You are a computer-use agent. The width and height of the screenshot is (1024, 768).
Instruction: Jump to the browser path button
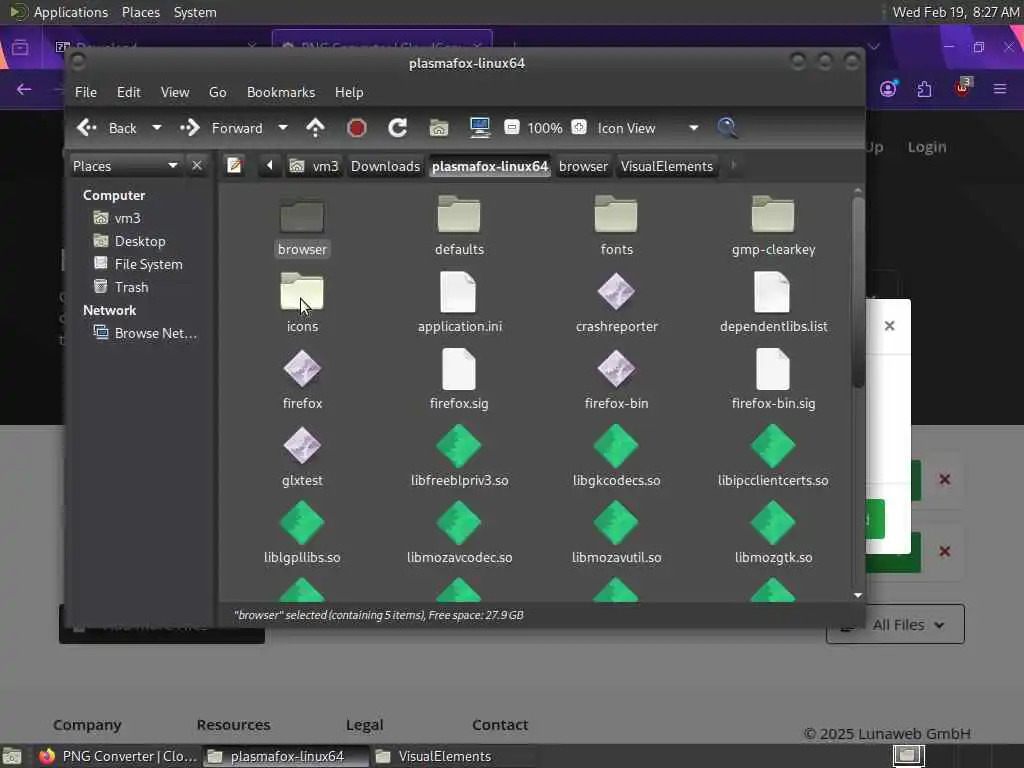pyautogui.click(x=583, y=166)
